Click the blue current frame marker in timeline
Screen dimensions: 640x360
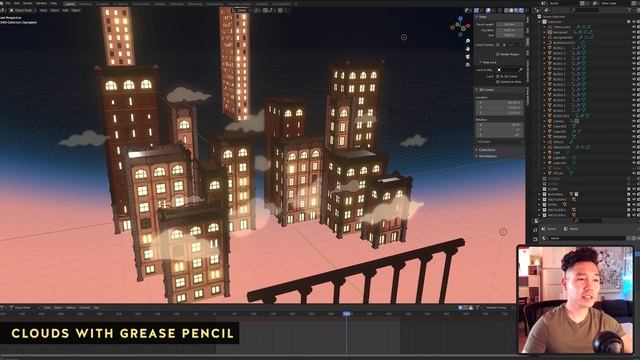pos(347,313)
